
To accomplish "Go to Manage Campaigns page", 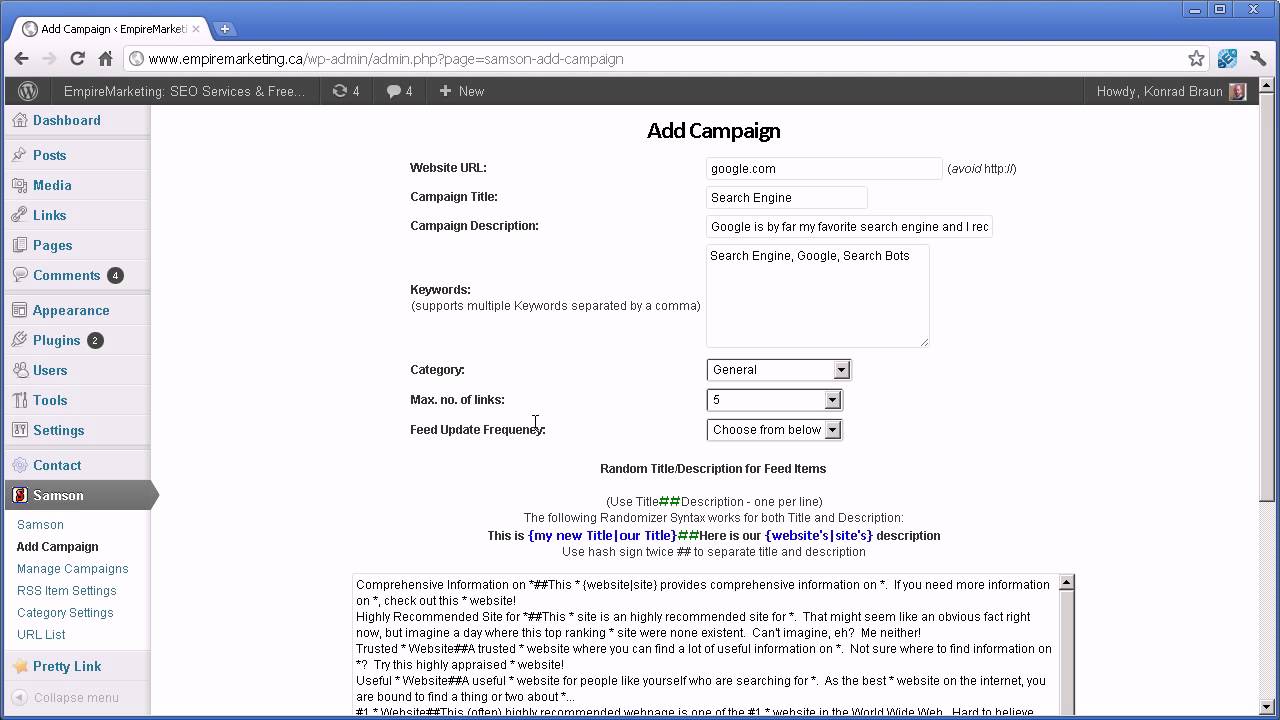I will coord(72,568).
